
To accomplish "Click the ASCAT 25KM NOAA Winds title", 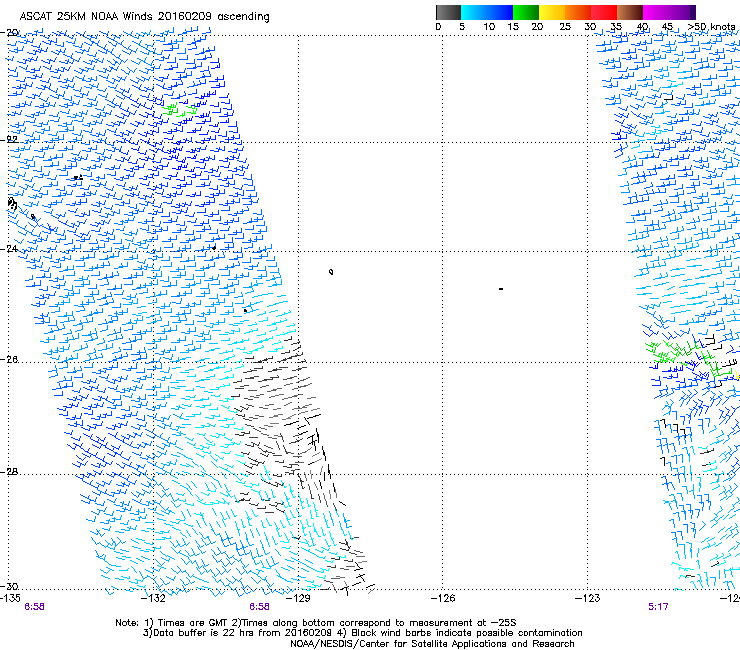I will 144,17.
